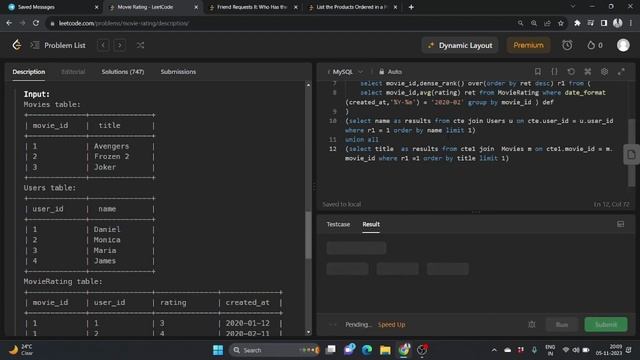Image resolution: width=640 pixels, height=360 pixels.
Task: Reload the page
Action: pyautogui.click(x=36, y=23)
